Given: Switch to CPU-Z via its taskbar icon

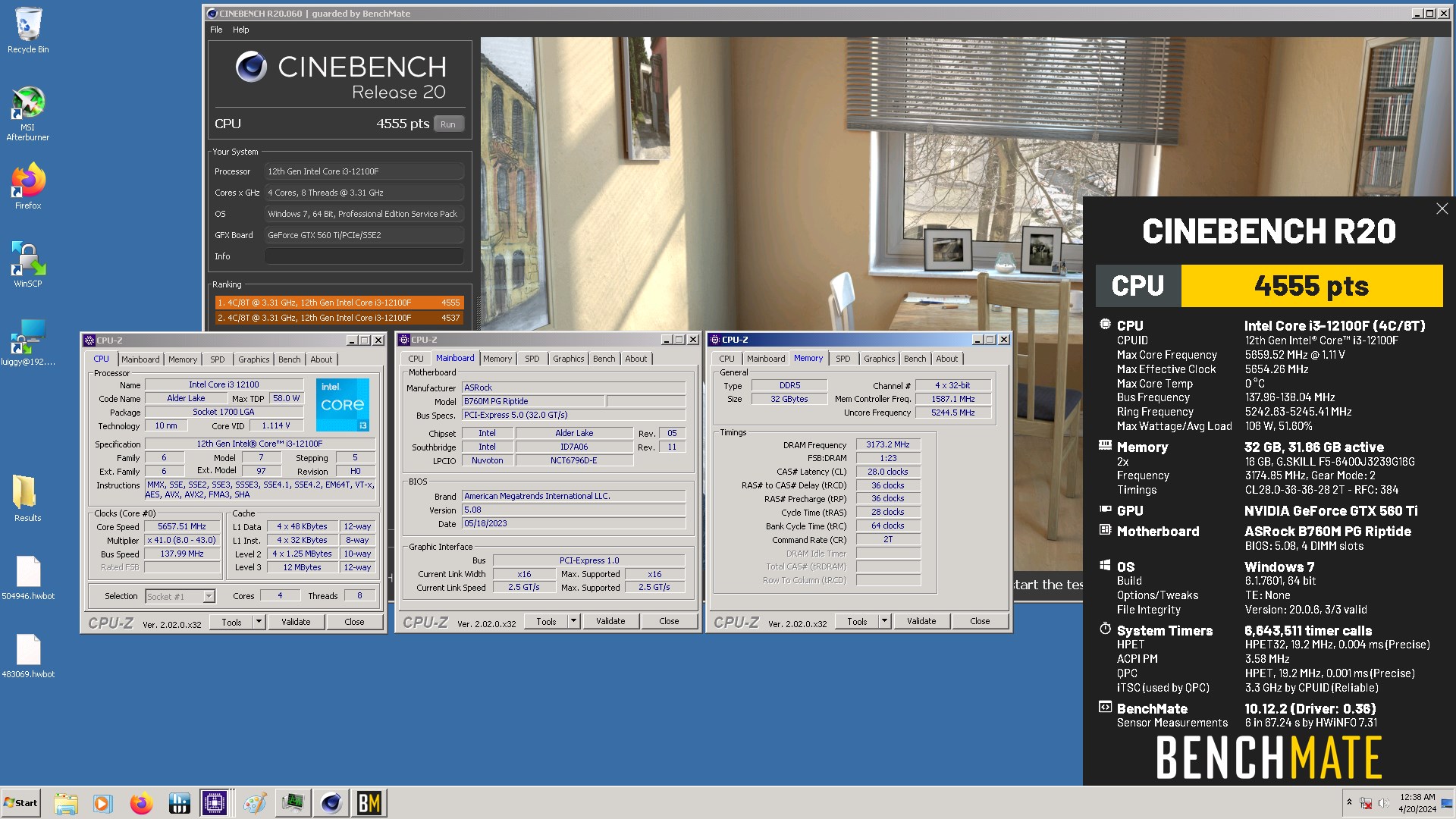Looking at the screenshot, I should tap(215, 803).
